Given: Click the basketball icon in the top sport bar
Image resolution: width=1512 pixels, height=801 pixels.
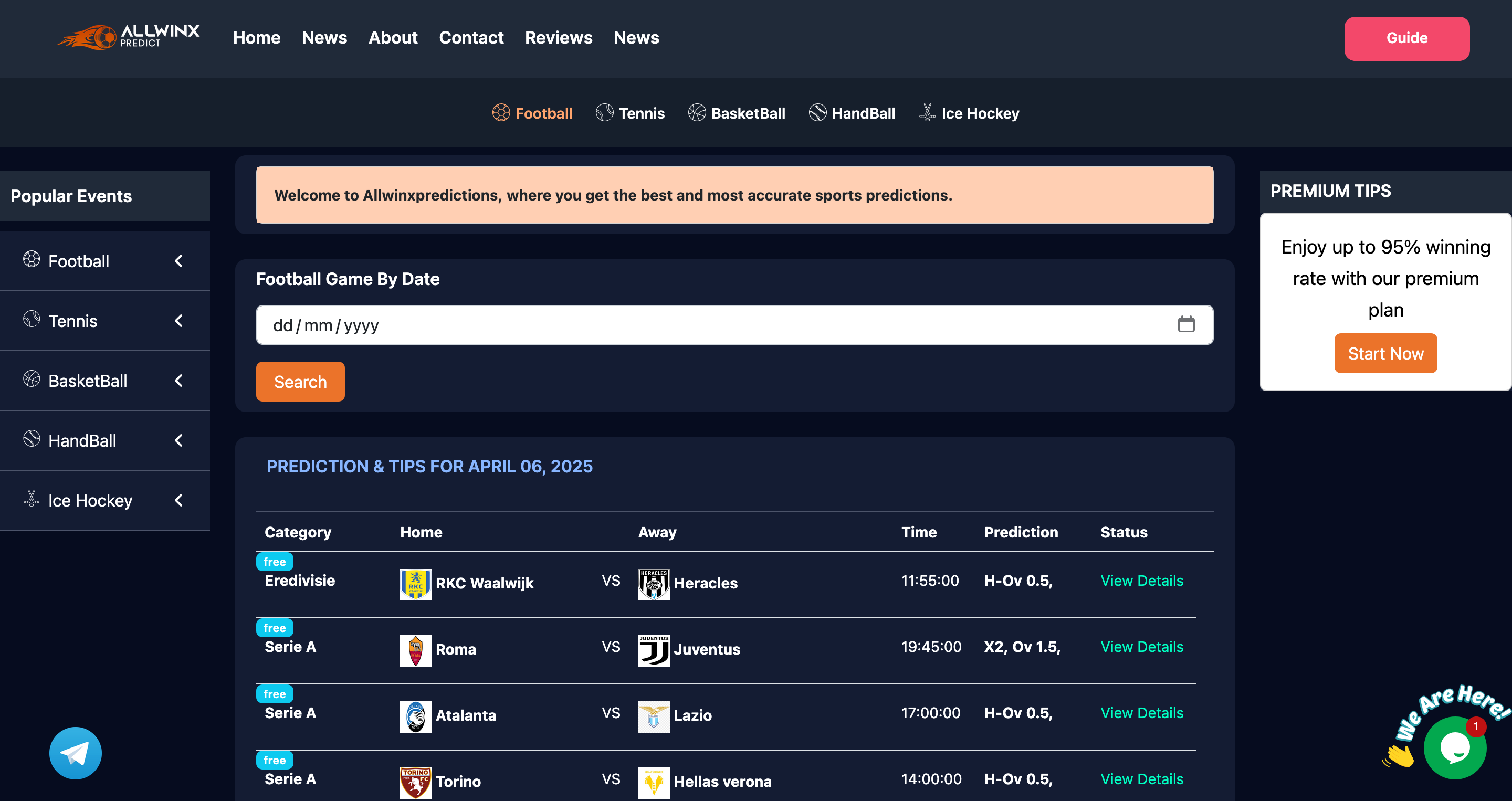Looking at the screenshot, I should [697, 113].
